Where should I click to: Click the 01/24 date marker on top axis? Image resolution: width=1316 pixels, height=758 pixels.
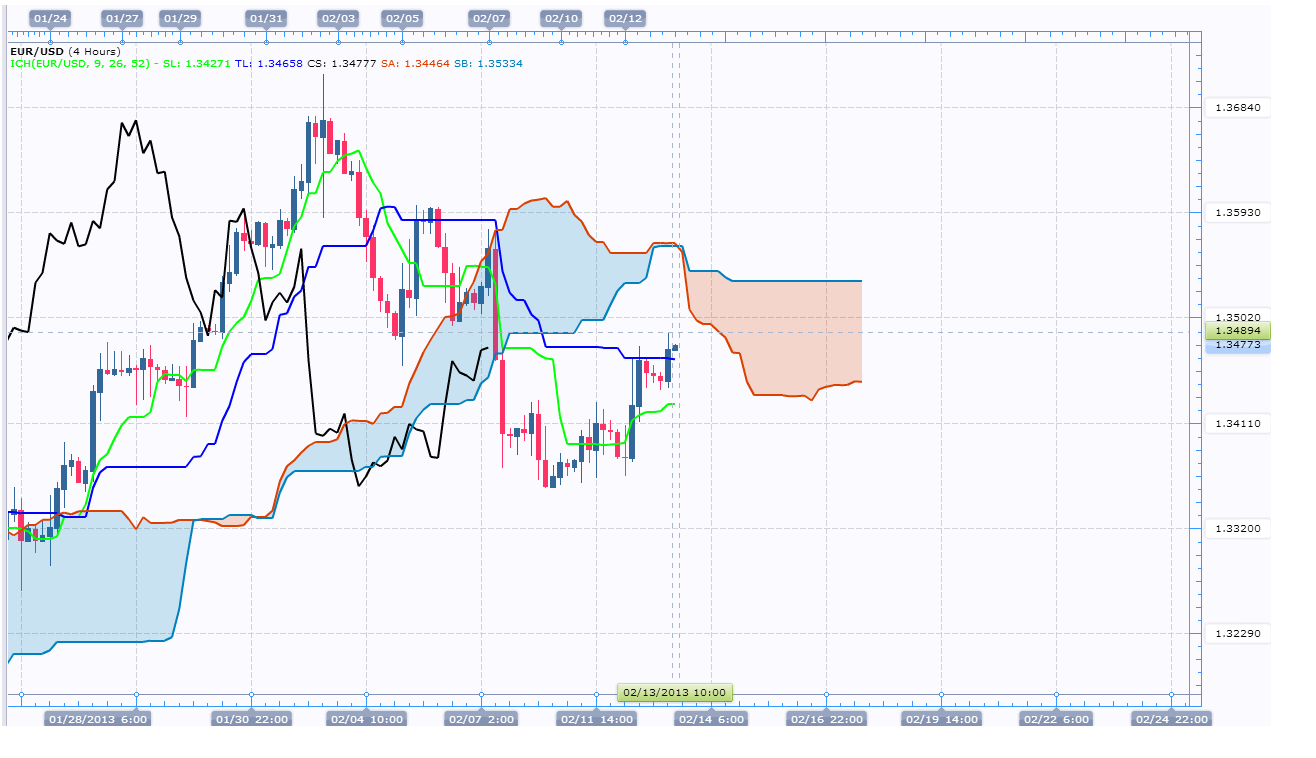pyautogui.click(x=51, y=19)
